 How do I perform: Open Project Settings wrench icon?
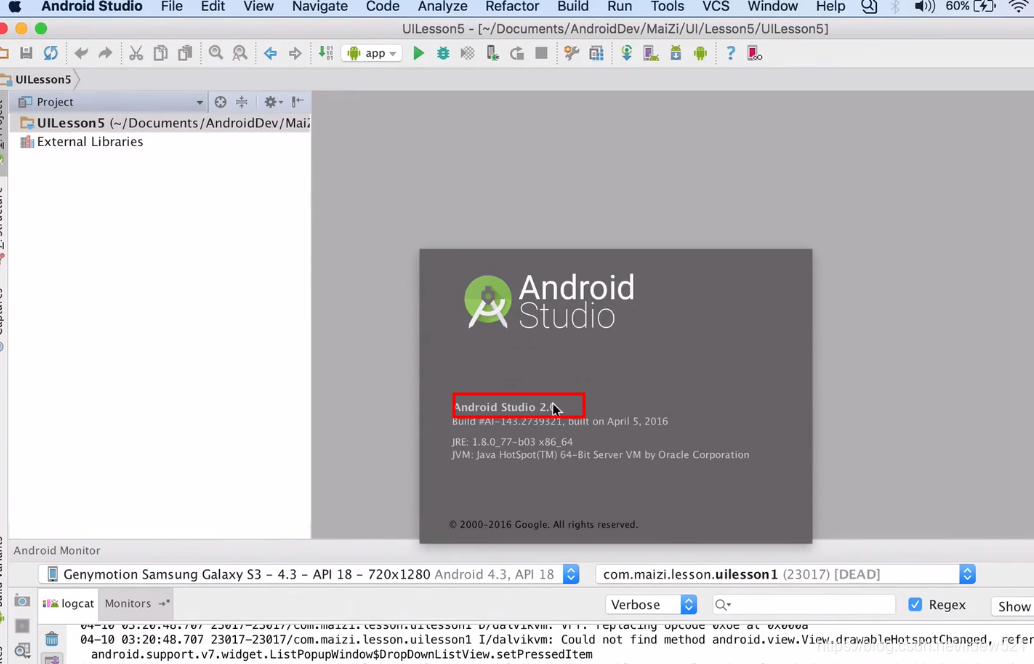(x=572, y=53)
